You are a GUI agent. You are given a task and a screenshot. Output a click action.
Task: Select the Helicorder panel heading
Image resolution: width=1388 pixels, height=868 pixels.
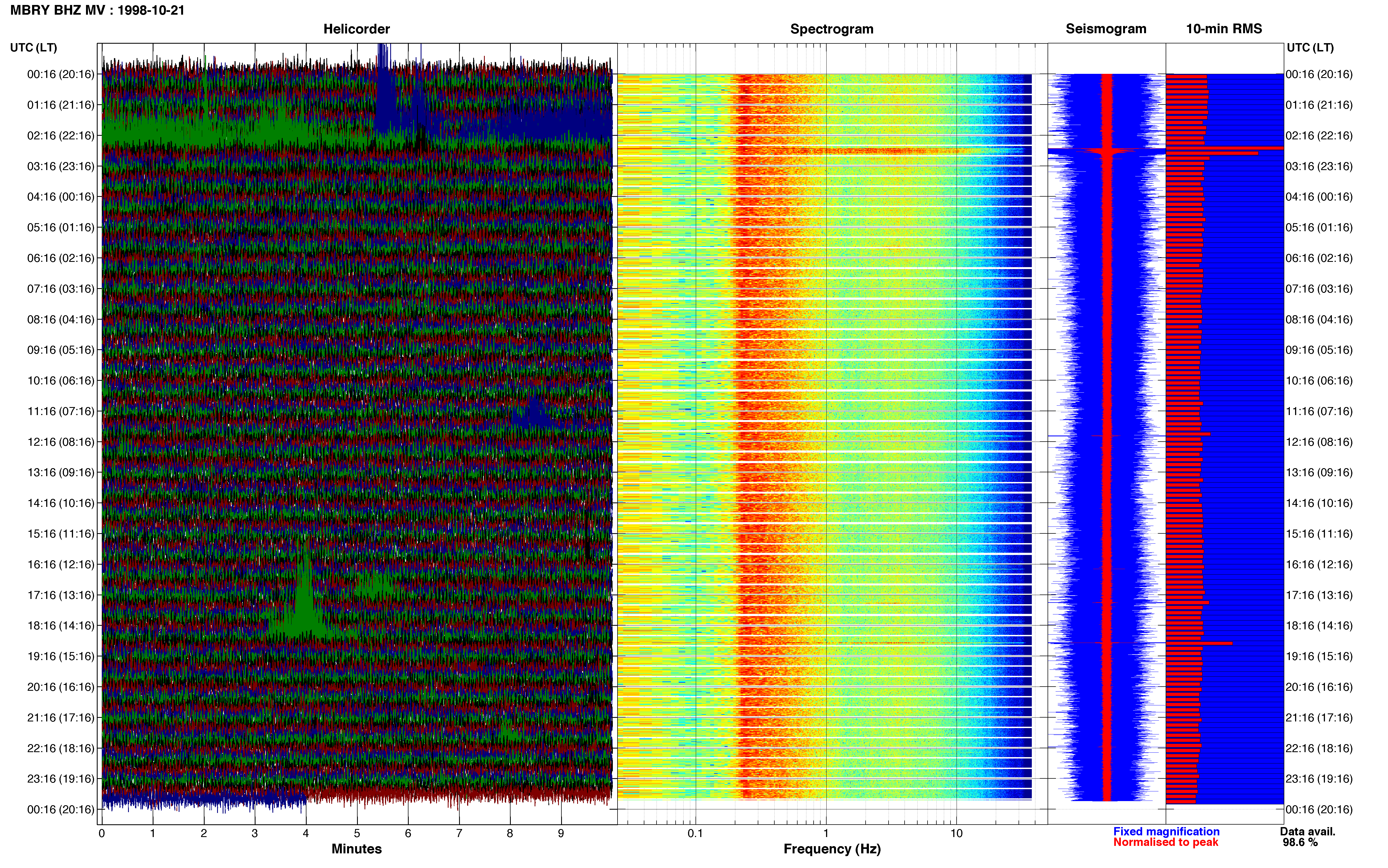356,29
